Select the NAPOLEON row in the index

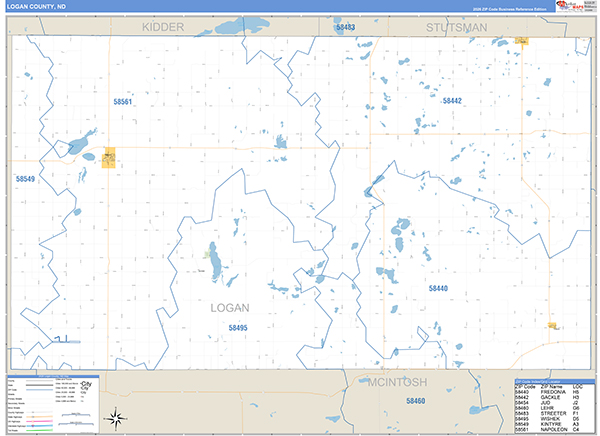click(547, 429)
